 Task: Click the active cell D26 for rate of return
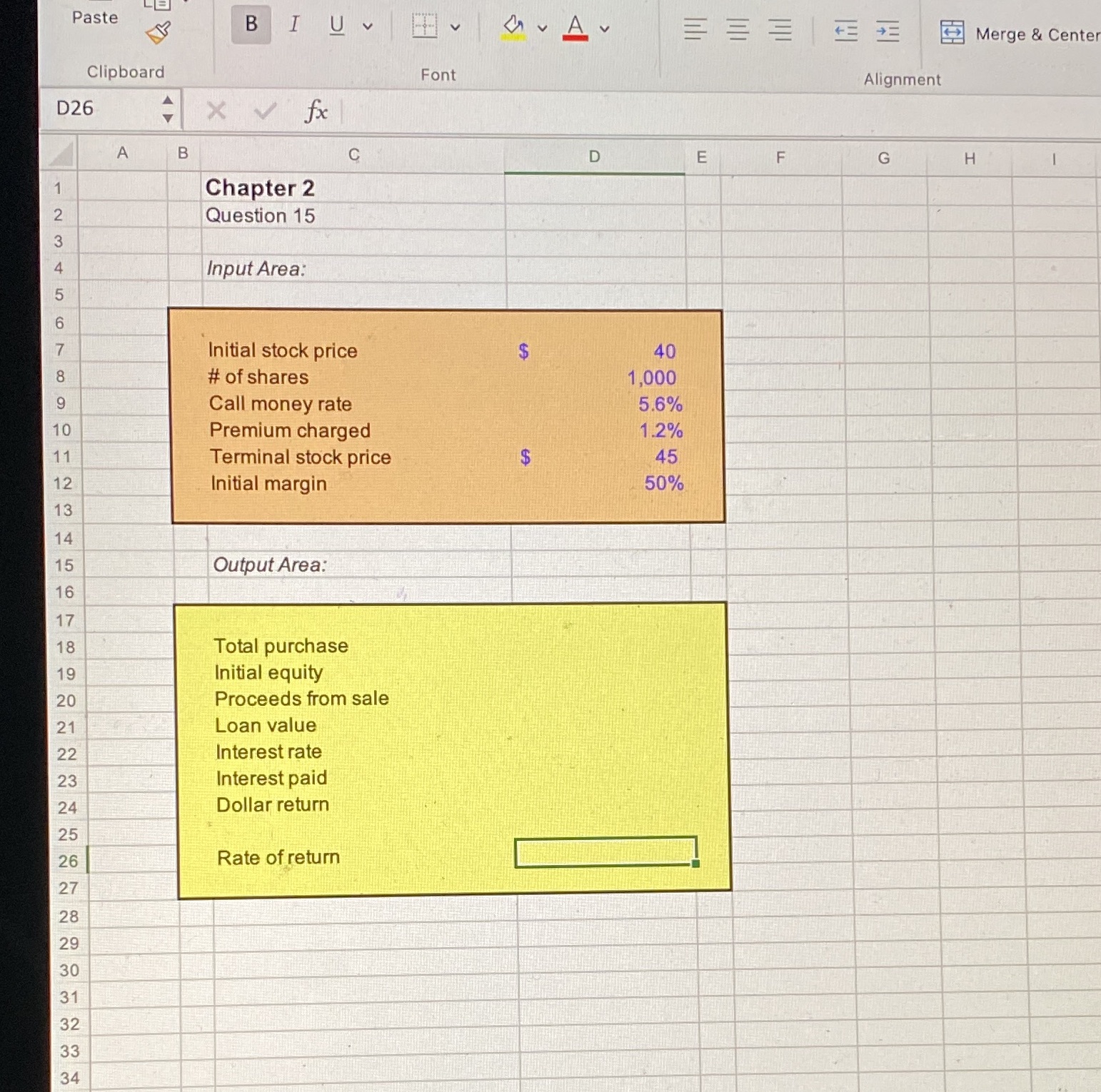[x=605, y=852]
